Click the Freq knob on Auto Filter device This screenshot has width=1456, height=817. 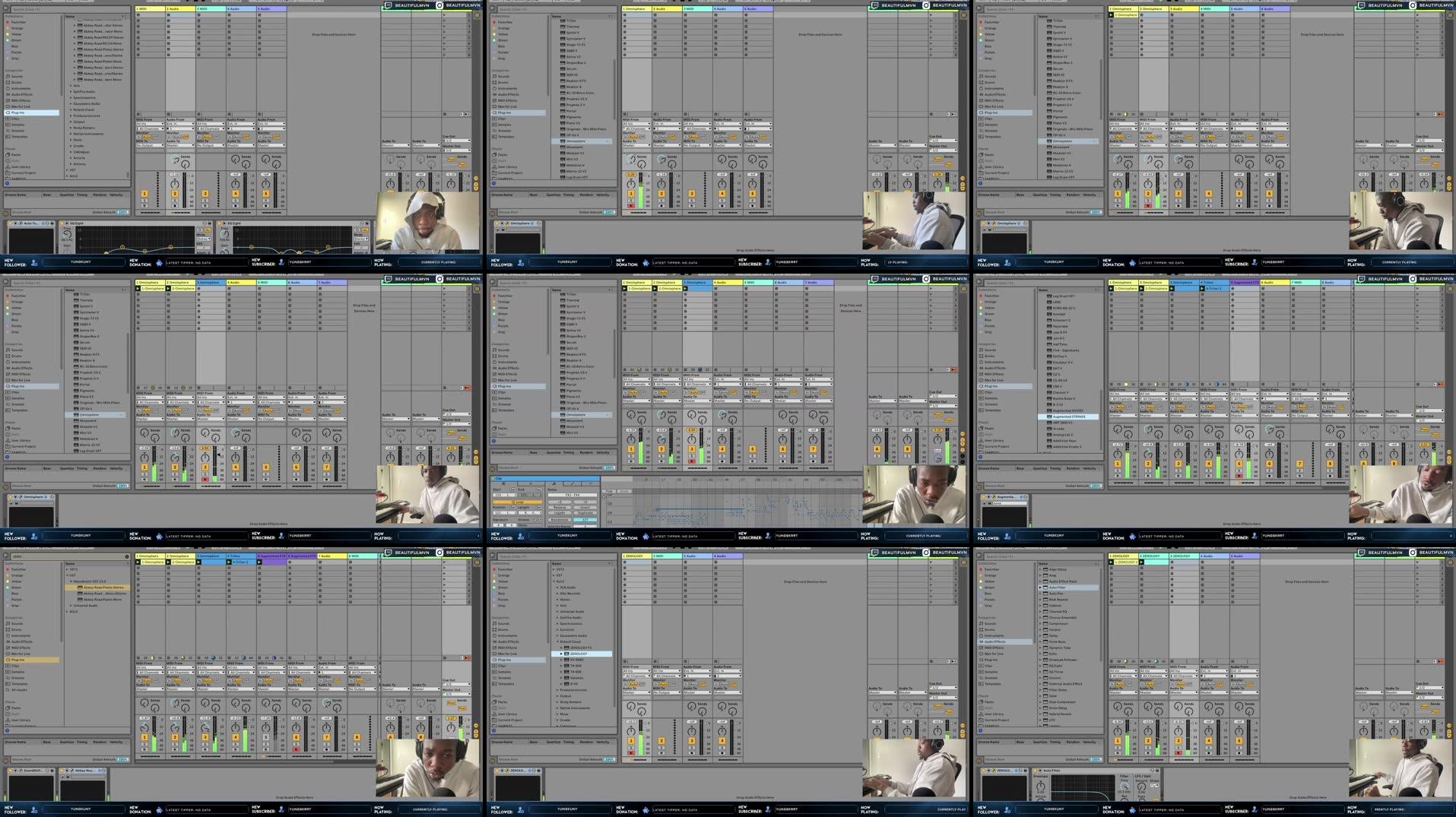tap(1124, 785)
